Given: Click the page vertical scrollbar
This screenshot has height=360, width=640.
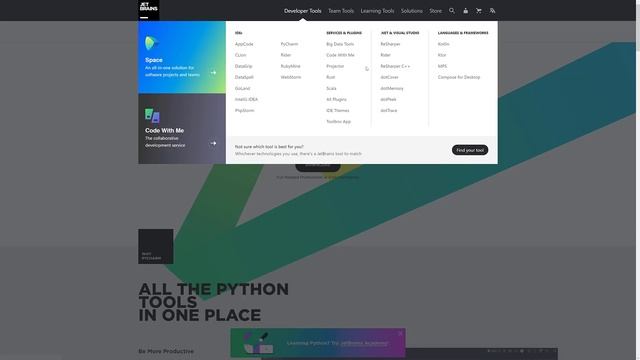Looking at the screenshot, I should tap(638, 180).
